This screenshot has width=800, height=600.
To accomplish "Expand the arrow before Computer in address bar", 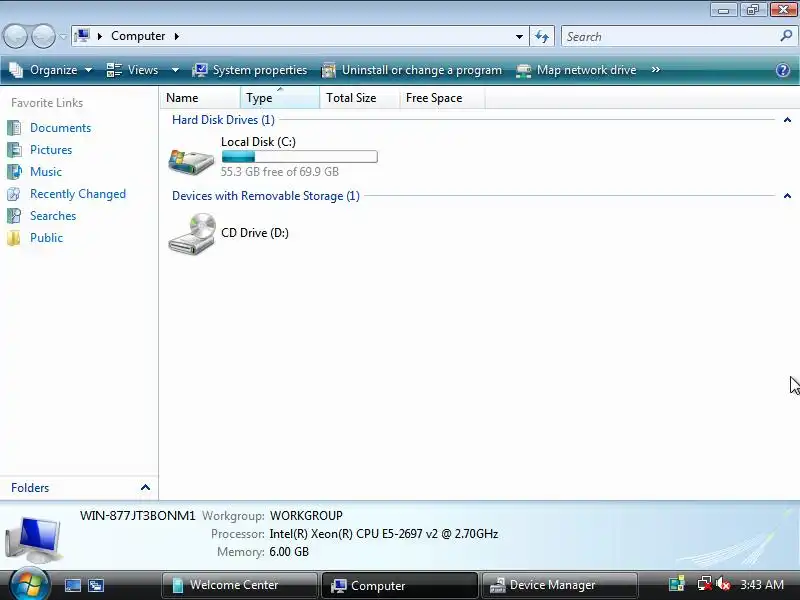I will [x=100, y=36].
